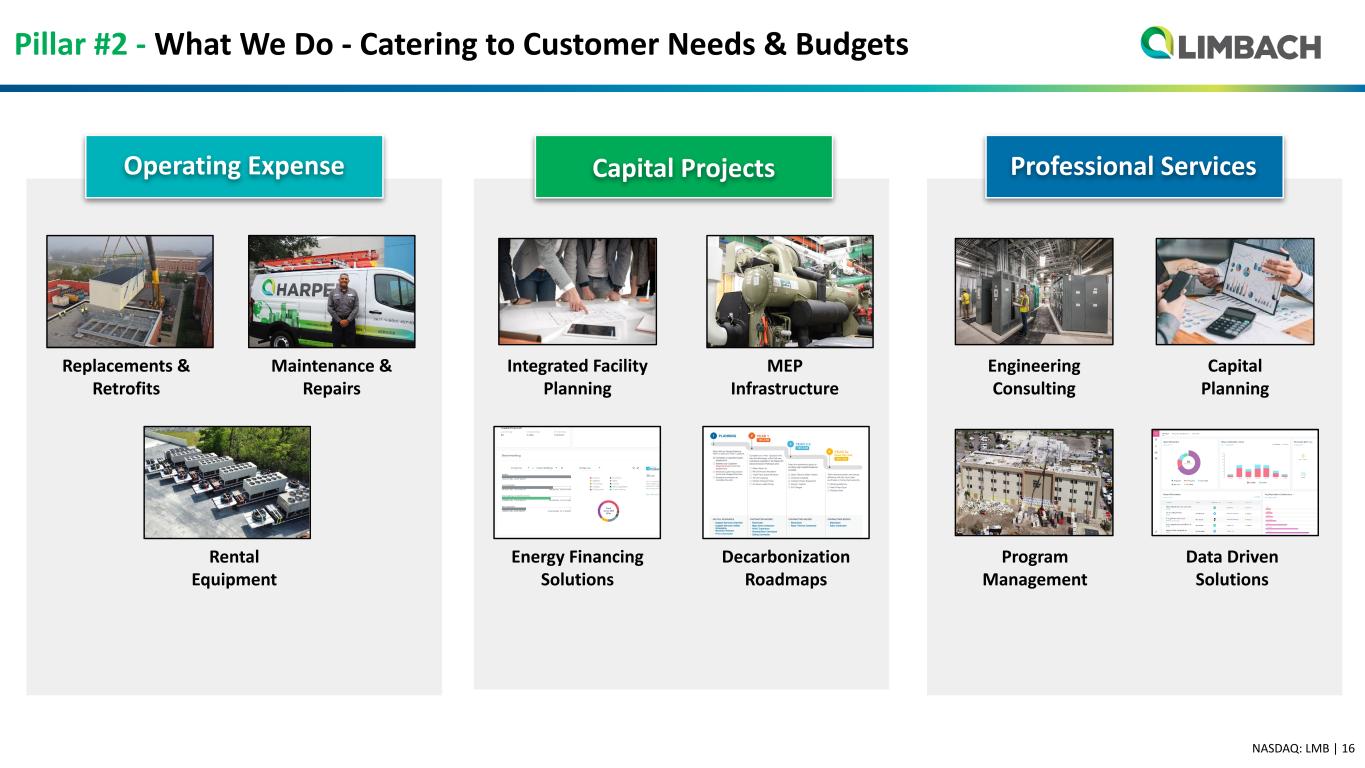Screen dimensions: 1365x768
Task: Click the NASDAQ: LMB page number footer
Action: (1302, 748)
